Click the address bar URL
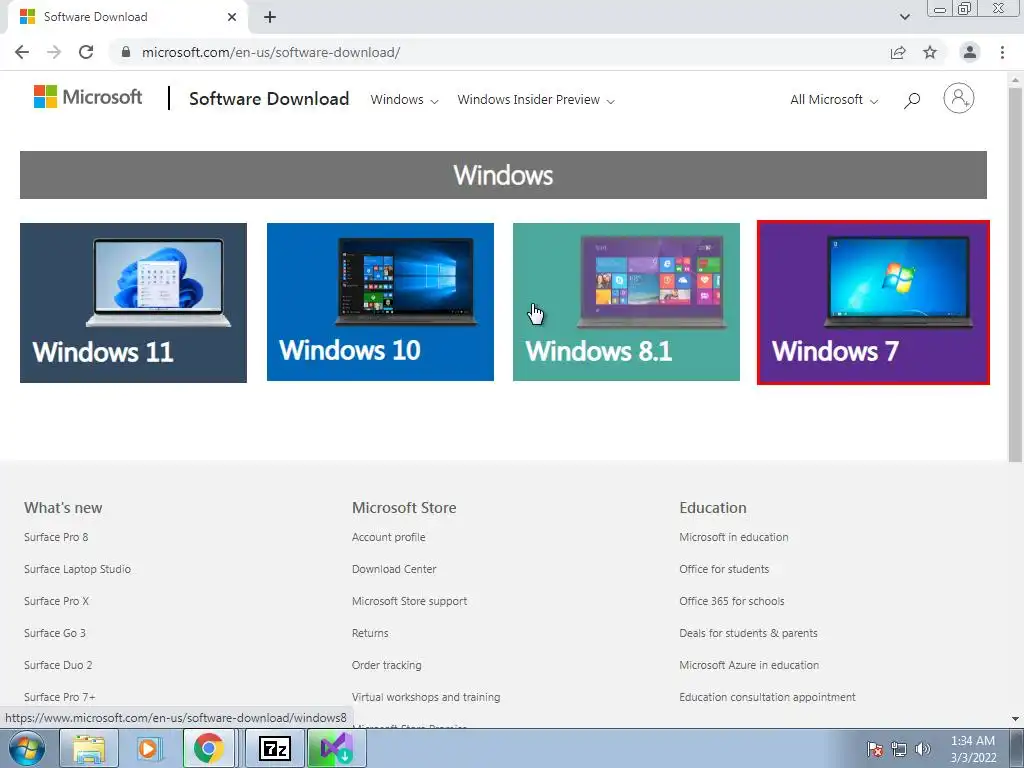Image resolution: width=1024 pixels, height=768 pixels. [271, 52]
